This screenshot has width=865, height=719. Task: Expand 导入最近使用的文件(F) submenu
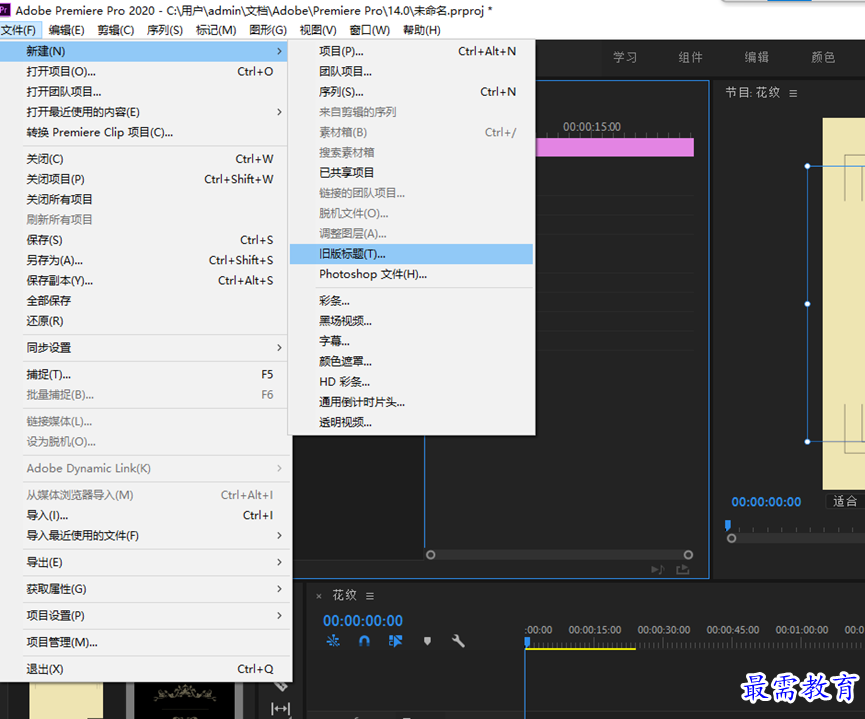click(x=144, y=535)
